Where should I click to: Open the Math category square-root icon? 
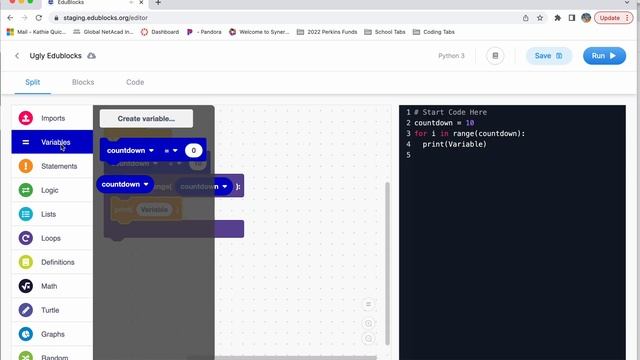(x=26, y=286)
